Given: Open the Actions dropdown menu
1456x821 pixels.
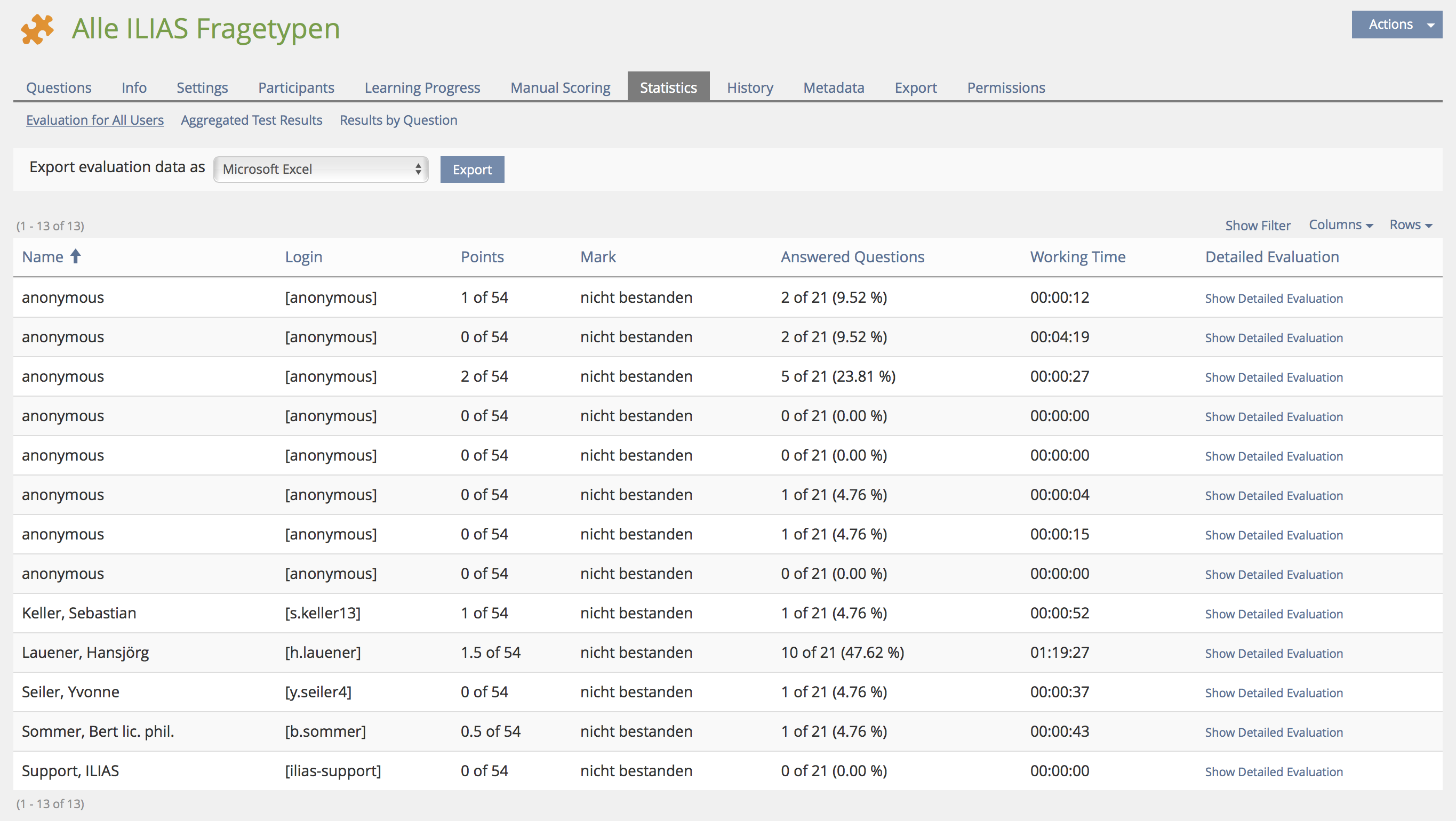Looking at the screenshot, I should tap(1396, 25).
